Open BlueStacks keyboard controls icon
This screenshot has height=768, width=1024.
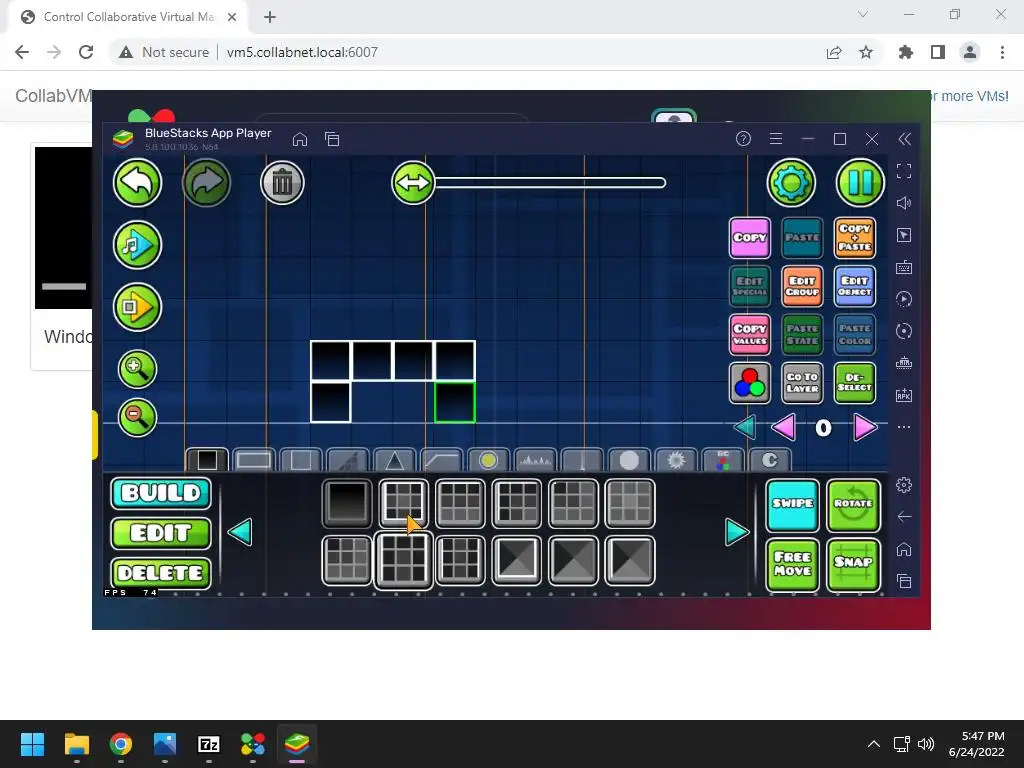904,267
